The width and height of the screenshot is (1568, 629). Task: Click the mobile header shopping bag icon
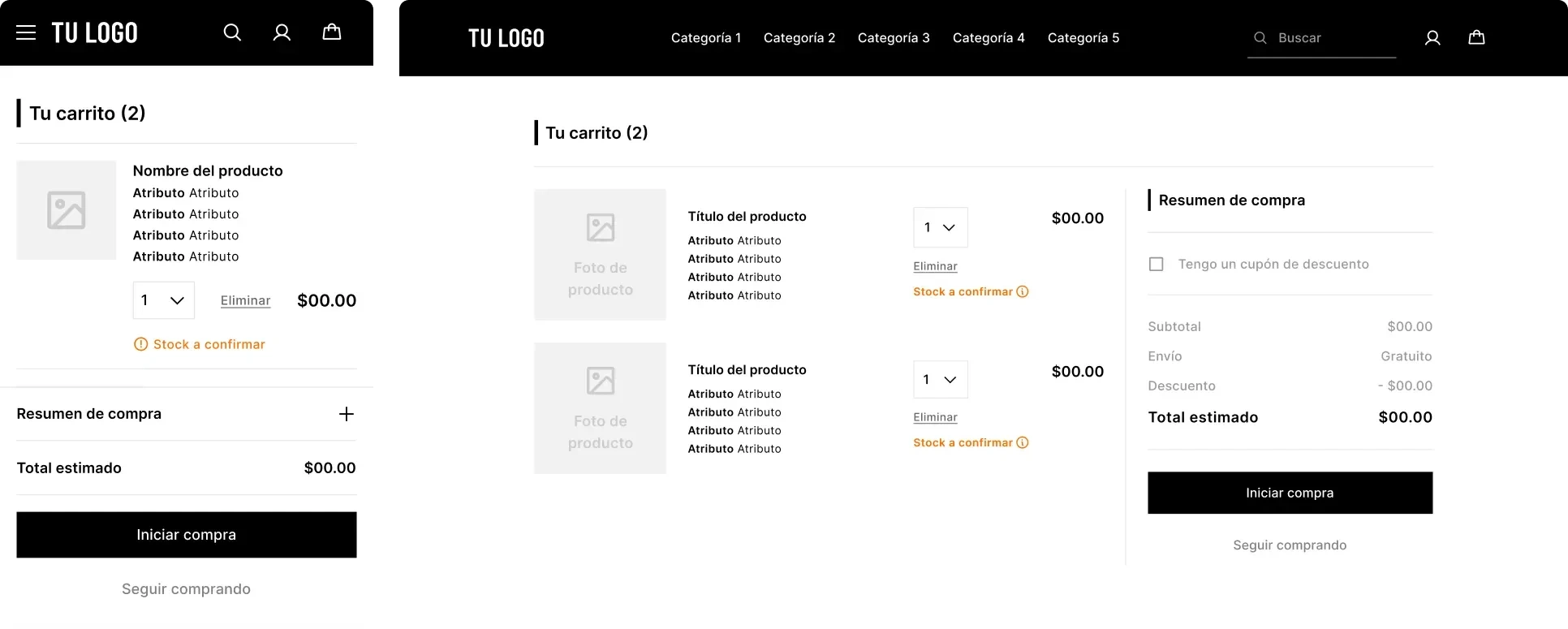(332, 32)
